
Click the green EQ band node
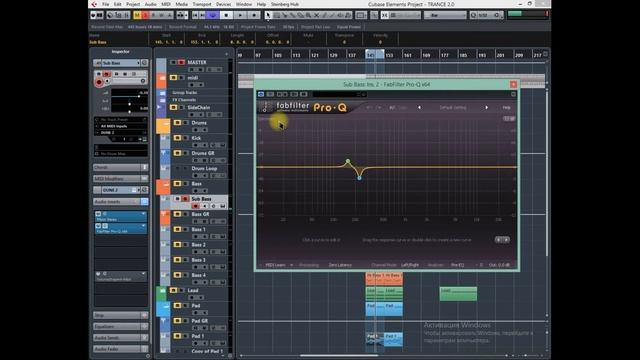(x=348, y=161)
